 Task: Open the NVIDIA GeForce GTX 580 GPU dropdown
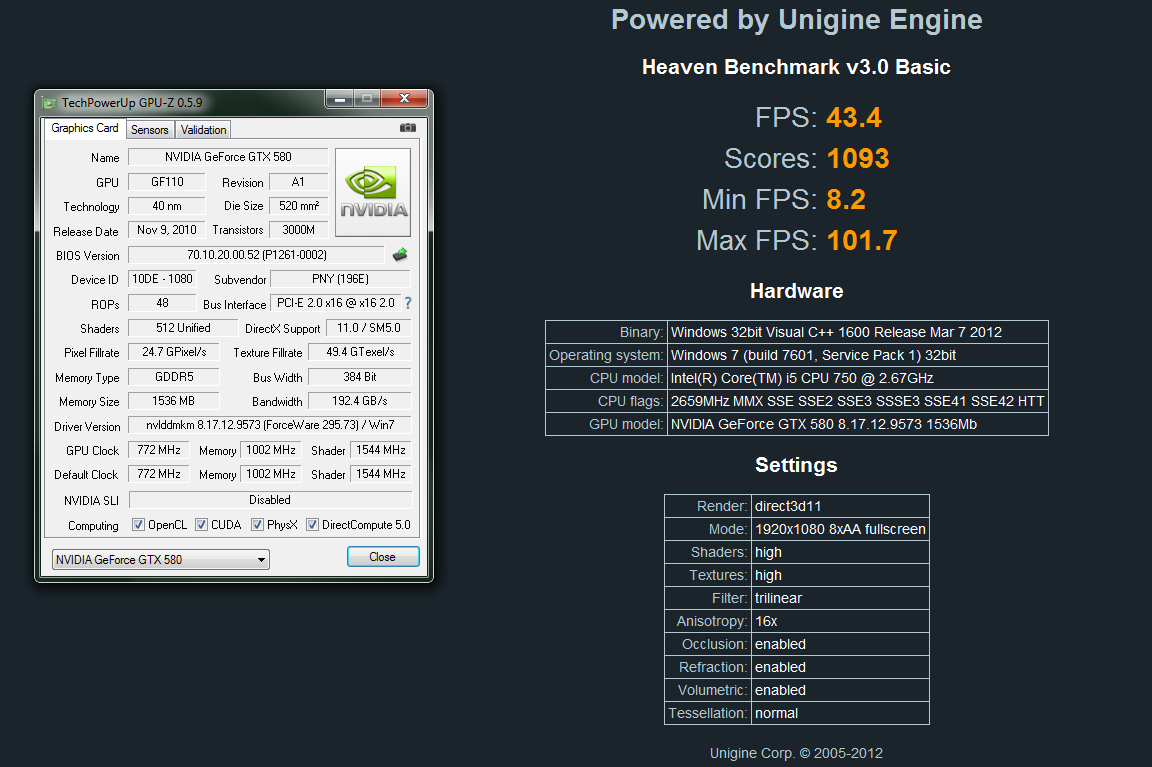coord(161,560)
